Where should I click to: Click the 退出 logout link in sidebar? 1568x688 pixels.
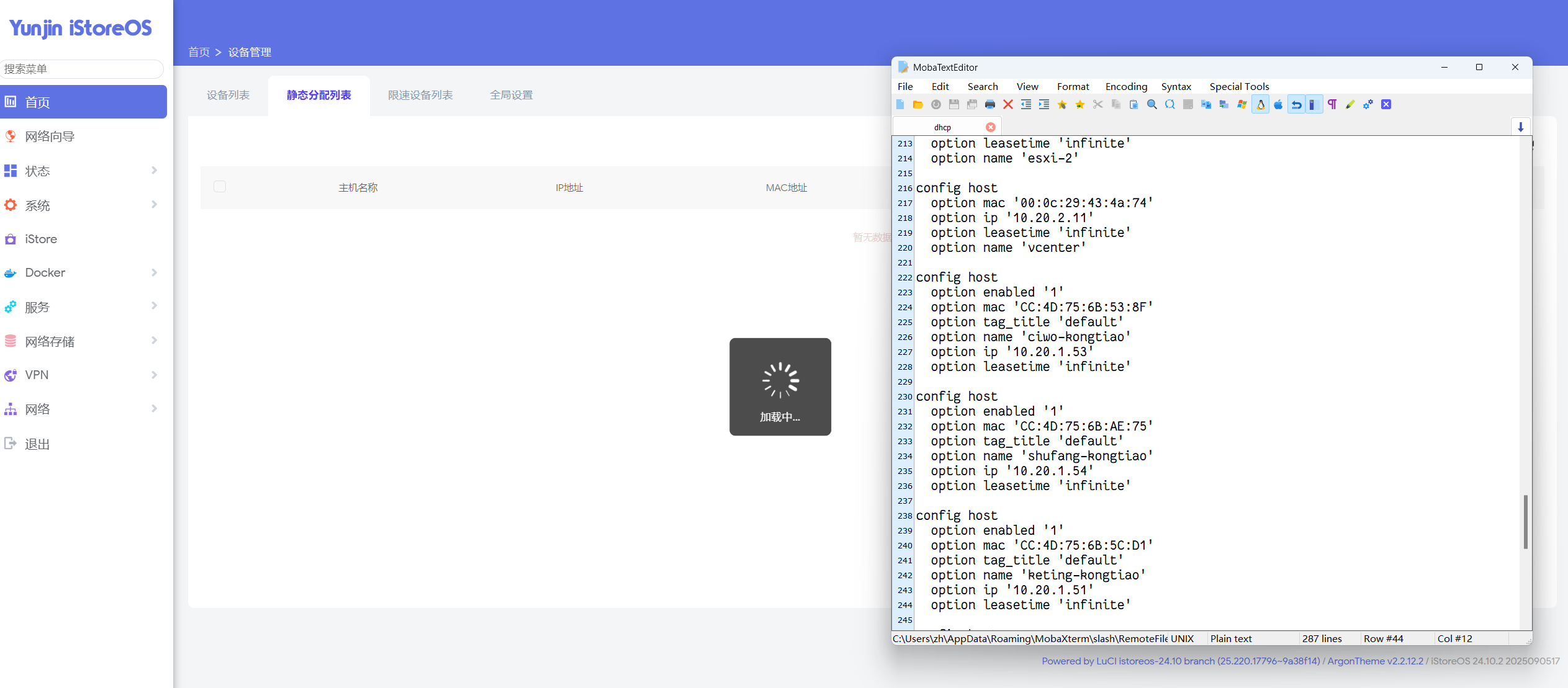(x=37, y=444)
